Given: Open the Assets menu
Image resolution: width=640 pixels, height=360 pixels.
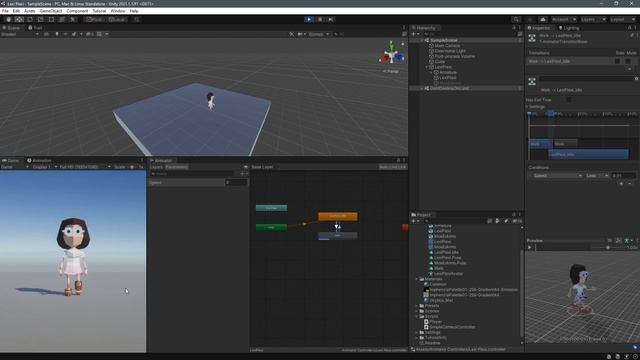Looking at the screenshot, I should point(29,11).
